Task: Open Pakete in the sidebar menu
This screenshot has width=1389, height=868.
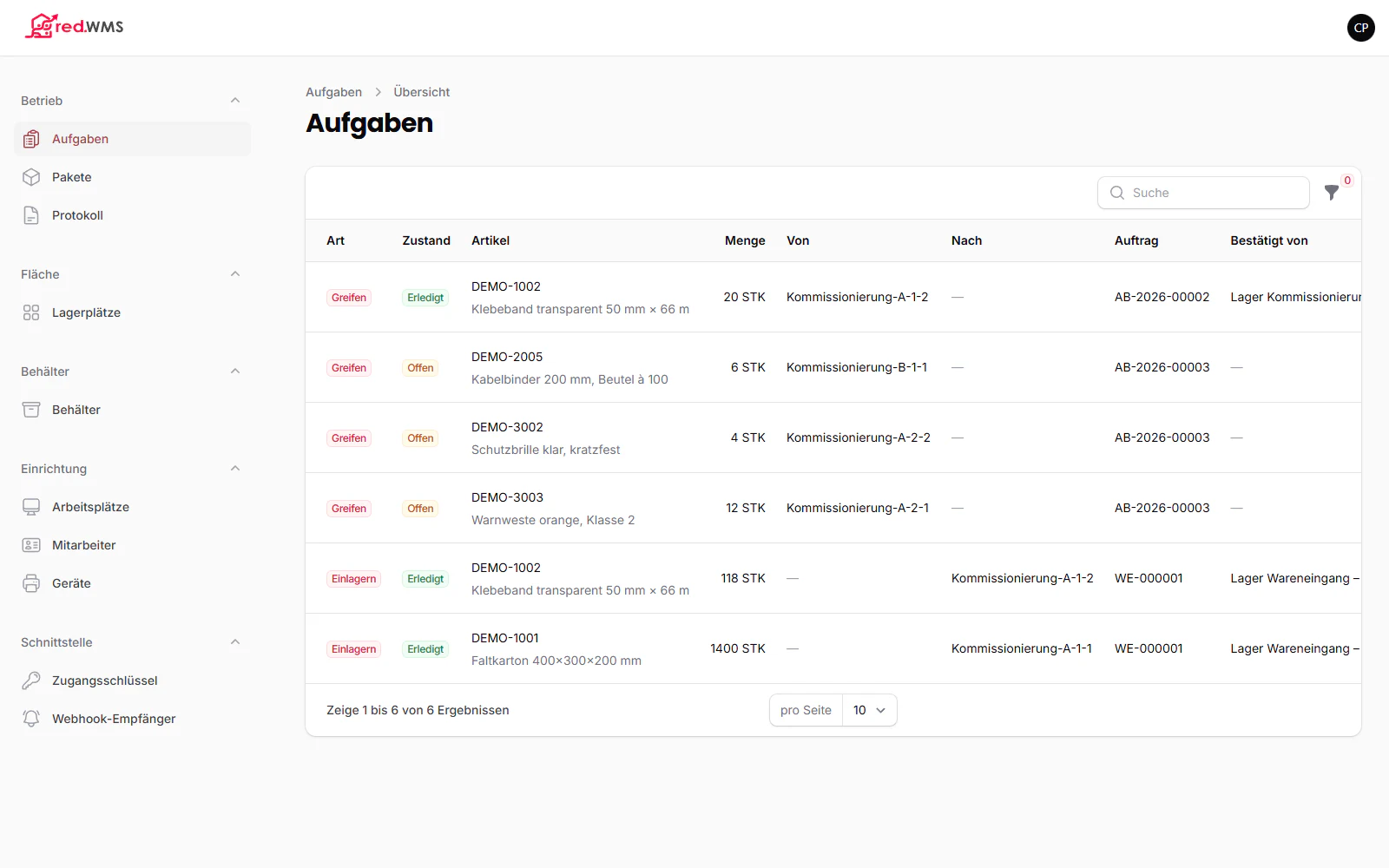Action: [x=132, y=177]
